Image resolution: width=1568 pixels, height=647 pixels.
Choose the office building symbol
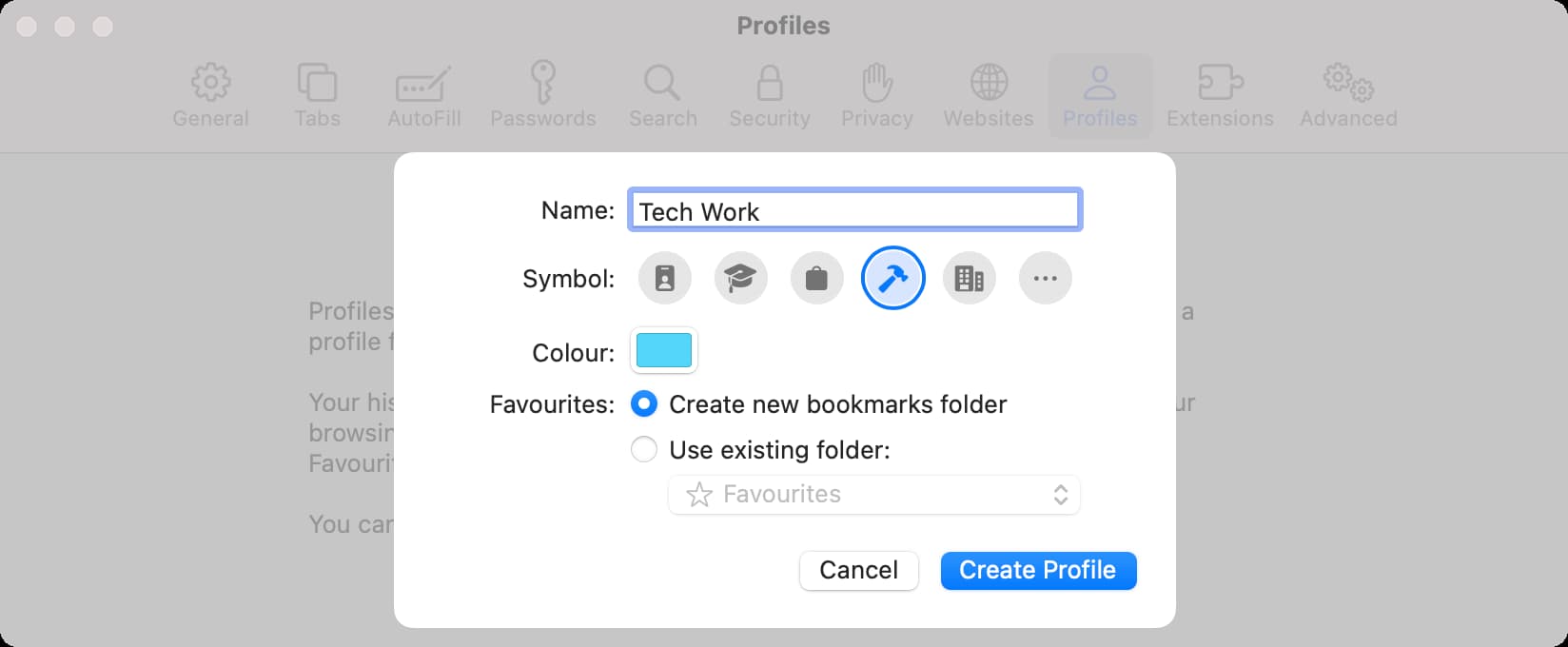(x=969, y=279)
